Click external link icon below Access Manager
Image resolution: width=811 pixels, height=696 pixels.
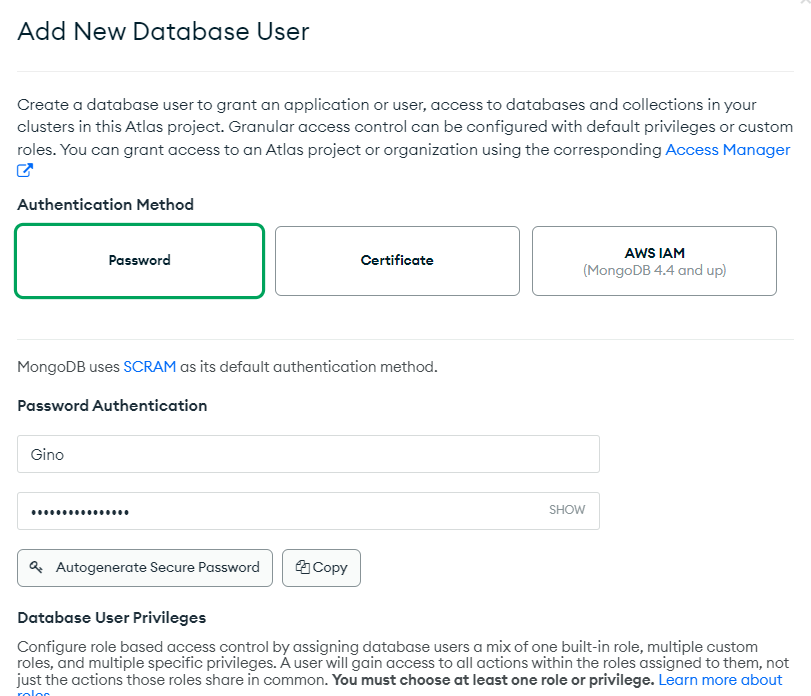25,171
